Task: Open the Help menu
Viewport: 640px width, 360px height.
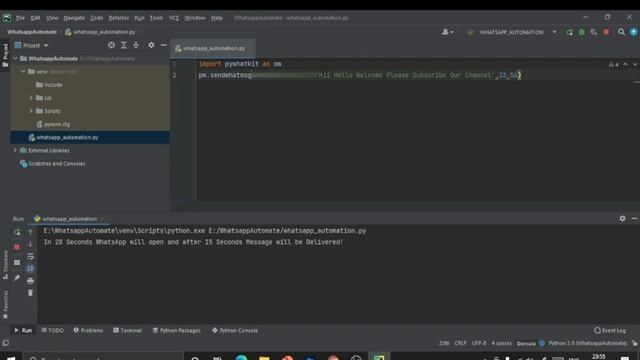Action: click(x=217, y=18)
